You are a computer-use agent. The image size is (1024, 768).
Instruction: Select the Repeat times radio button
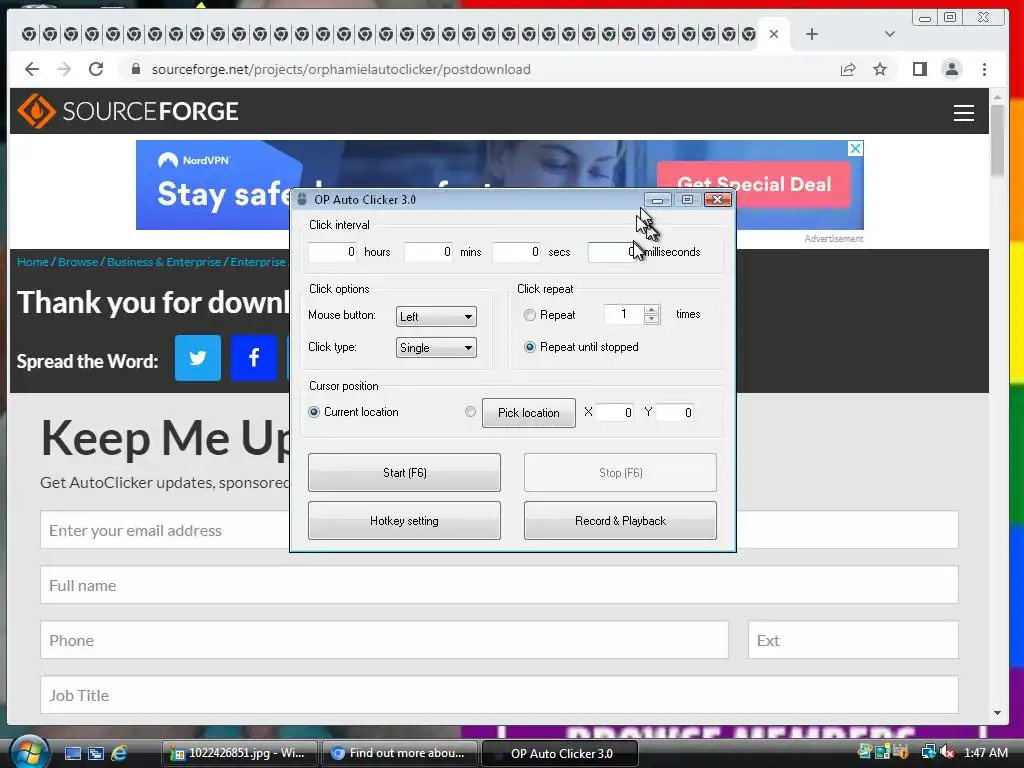click(530, 315)
